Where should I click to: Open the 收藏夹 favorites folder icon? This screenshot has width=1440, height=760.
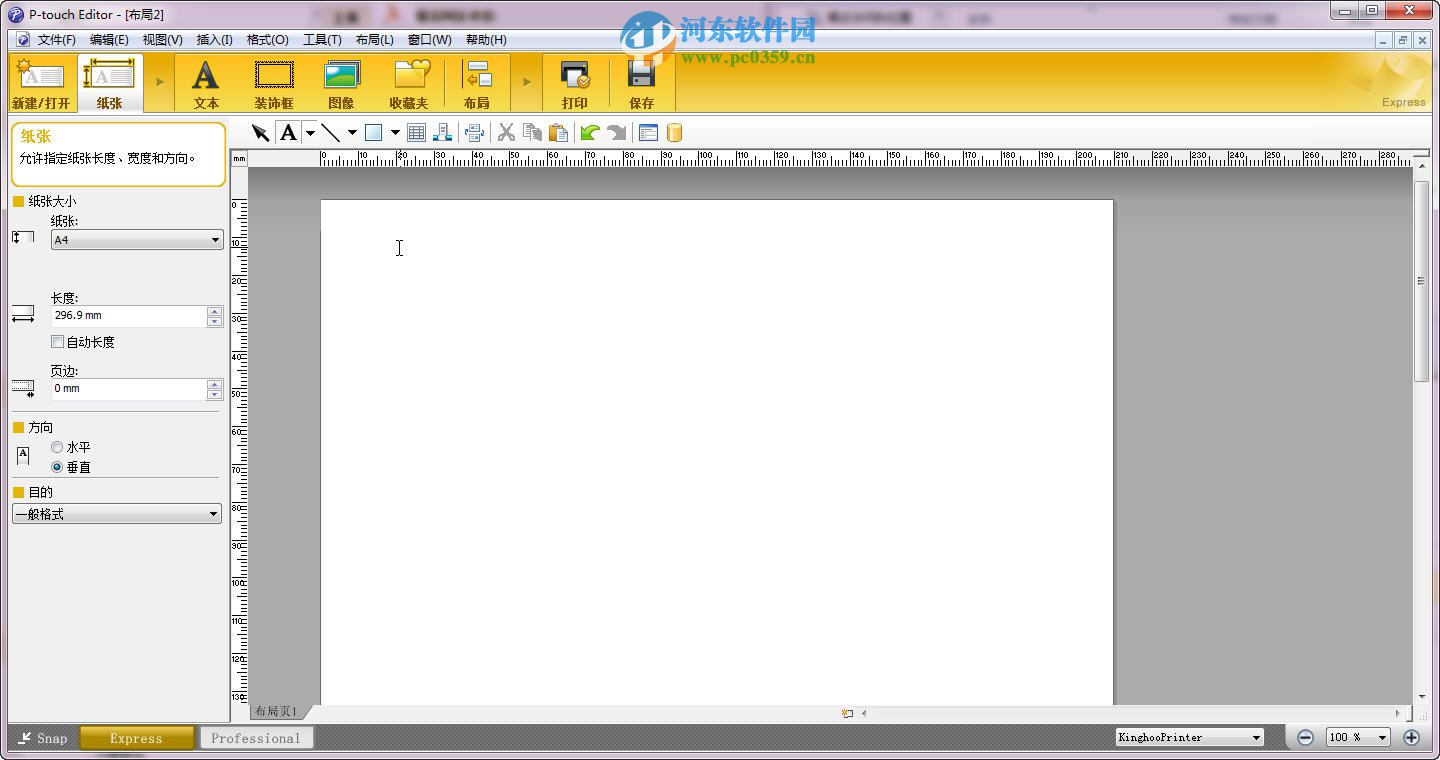pyautogui.click(x=409, y=82)
